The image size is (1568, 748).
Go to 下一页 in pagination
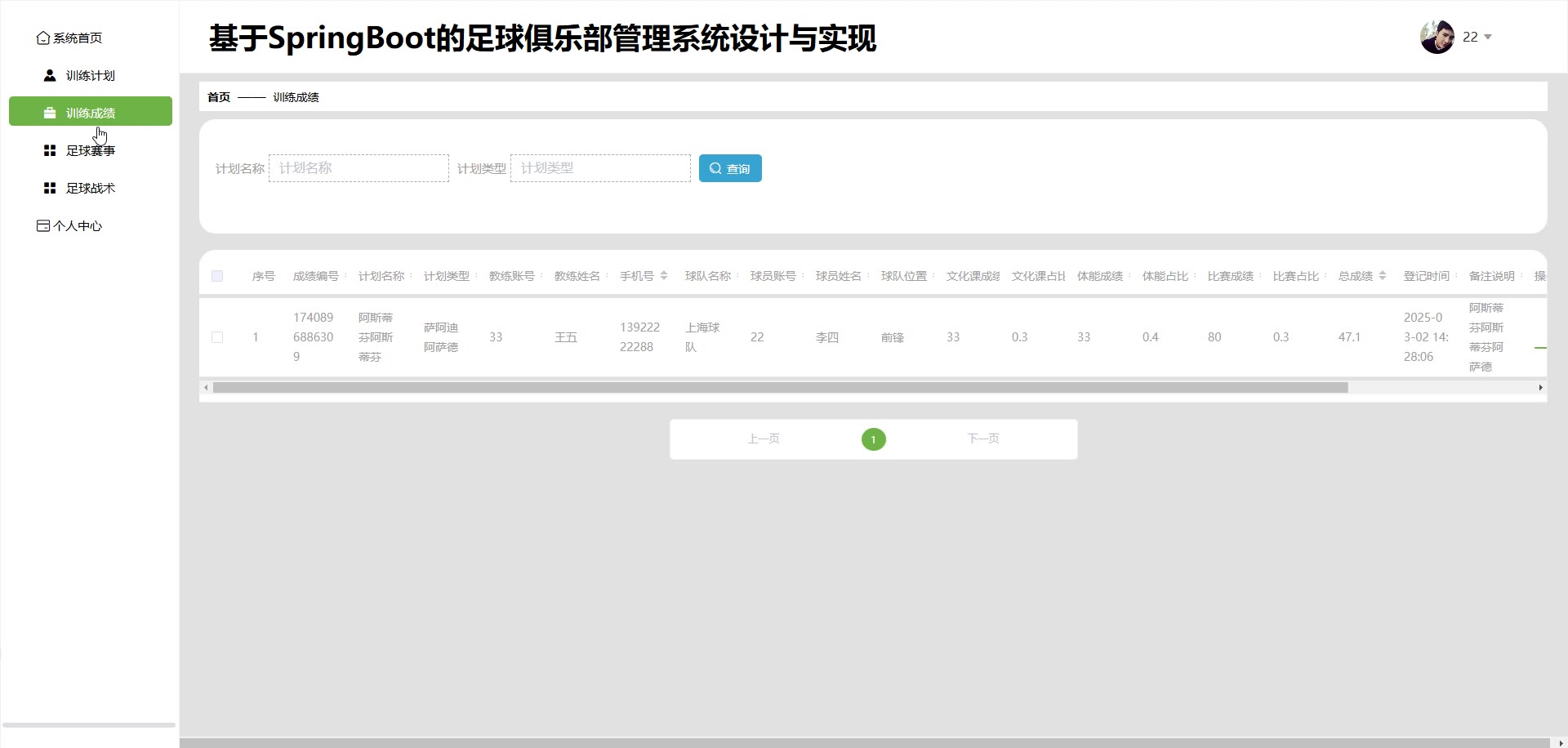point(983,439)
